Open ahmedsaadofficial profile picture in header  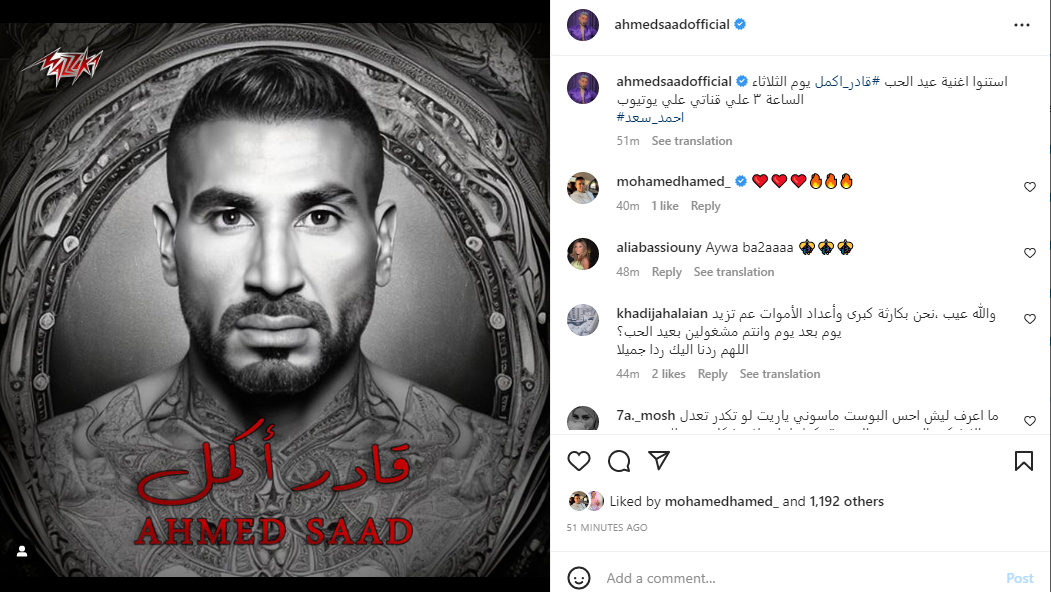click(583, 25)
